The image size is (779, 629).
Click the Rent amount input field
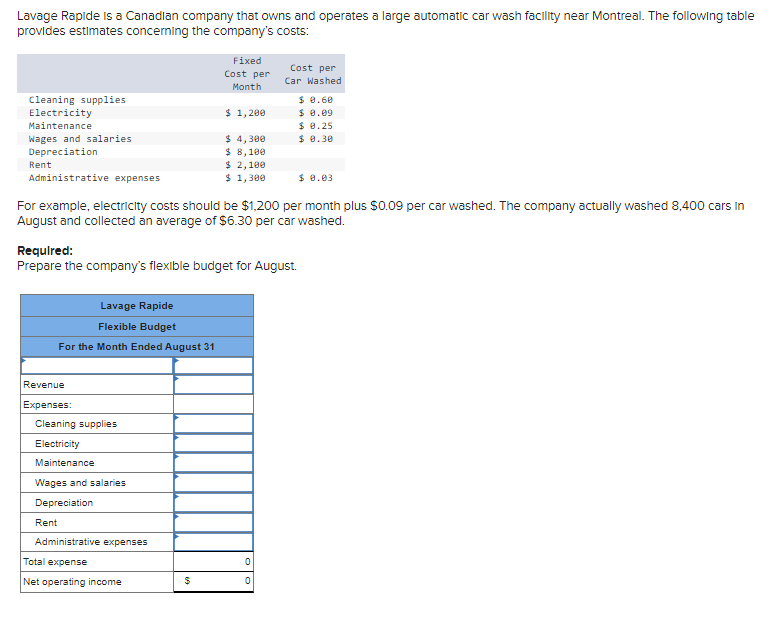(x=213, y=522)
